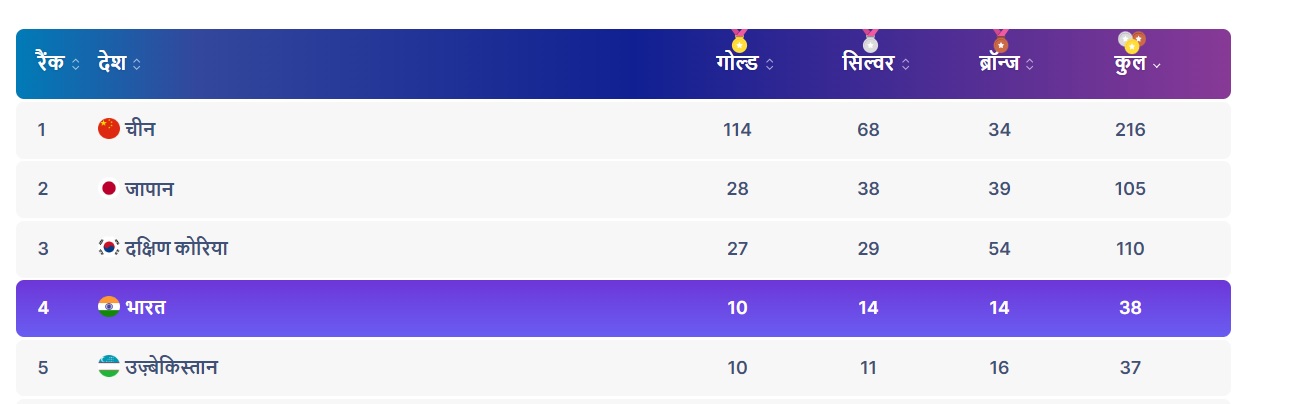Click the total medals icon above कुल
This screenshot has height=404, width=1296.
click(x=1131, y=41)
